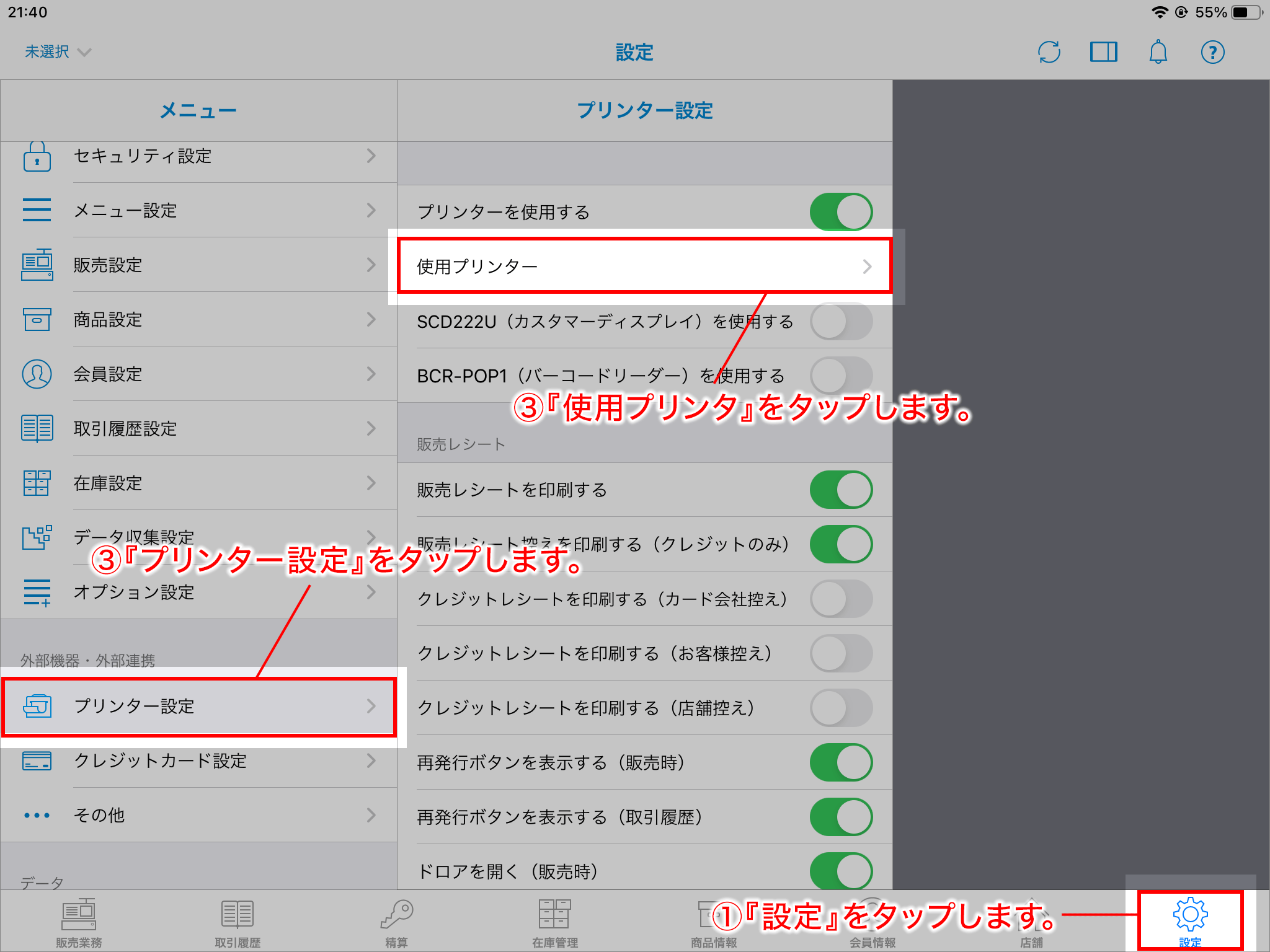Tap the 設定 gear icon
The width and height of the screenshot is (1270, 952).
[x=1191, y=914]
